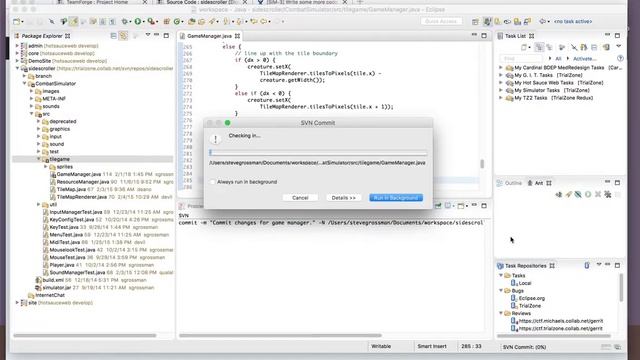Click the New Task icon in Task List
This screenshot has height=360, width=640.
click(x=524, y=47)
